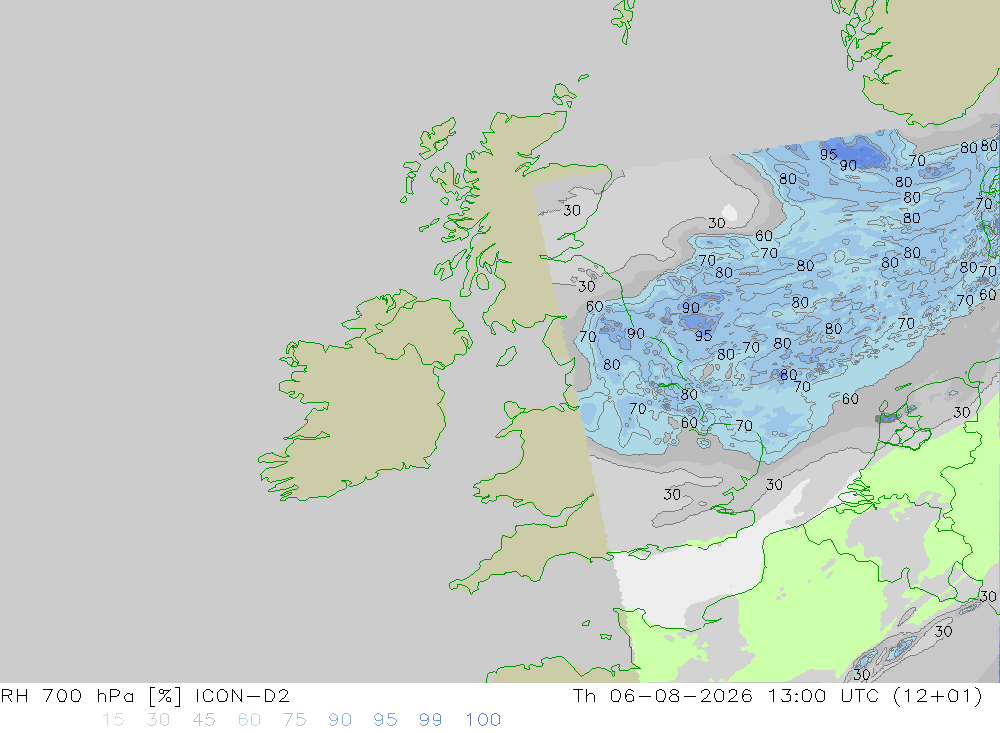Click the legend value 45
Viewport: 1000px width, 733px height.
[x=204, y=720]
